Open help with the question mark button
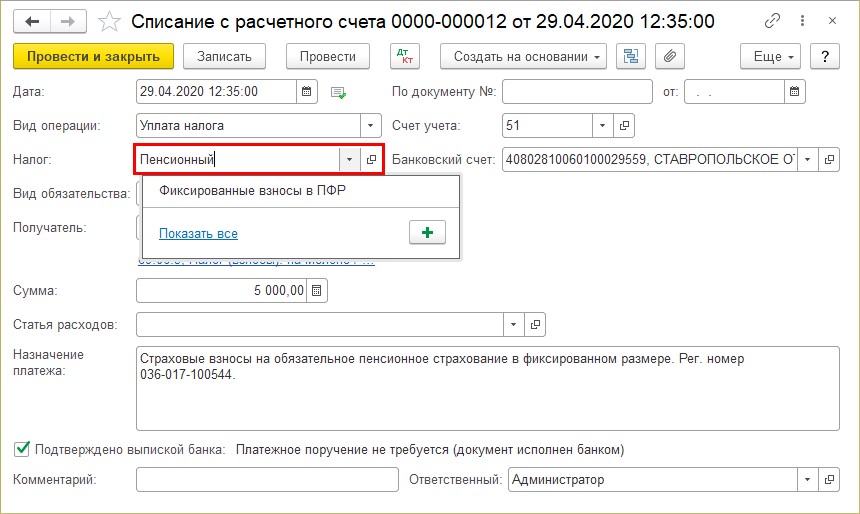This screenshot has width=860, height=514. point(824,57)
